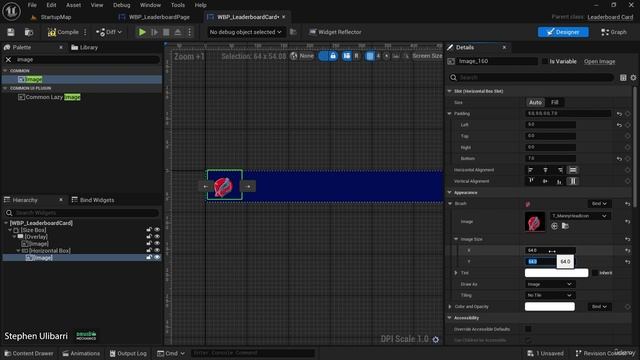This screenshot has width=640, height=360.
Task: Open the Asset menu
Action: (x=73, y=5)
